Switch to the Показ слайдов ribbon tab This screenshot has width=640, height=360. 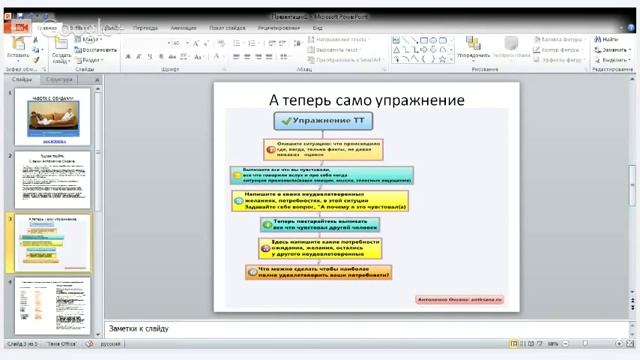(227, 28)
